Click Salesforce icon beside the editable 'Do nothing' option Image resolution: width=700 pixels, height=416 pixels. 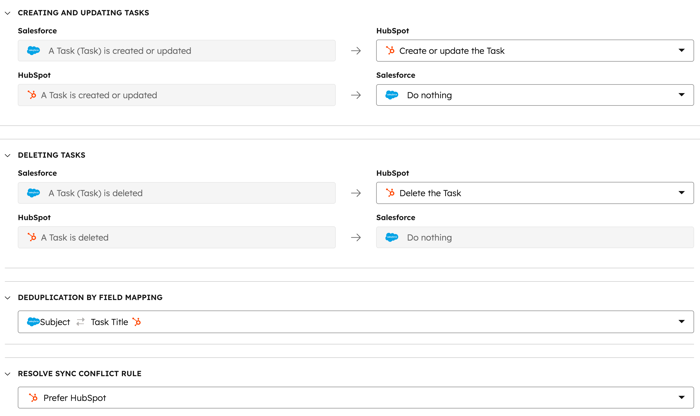[x=392, y=95]
